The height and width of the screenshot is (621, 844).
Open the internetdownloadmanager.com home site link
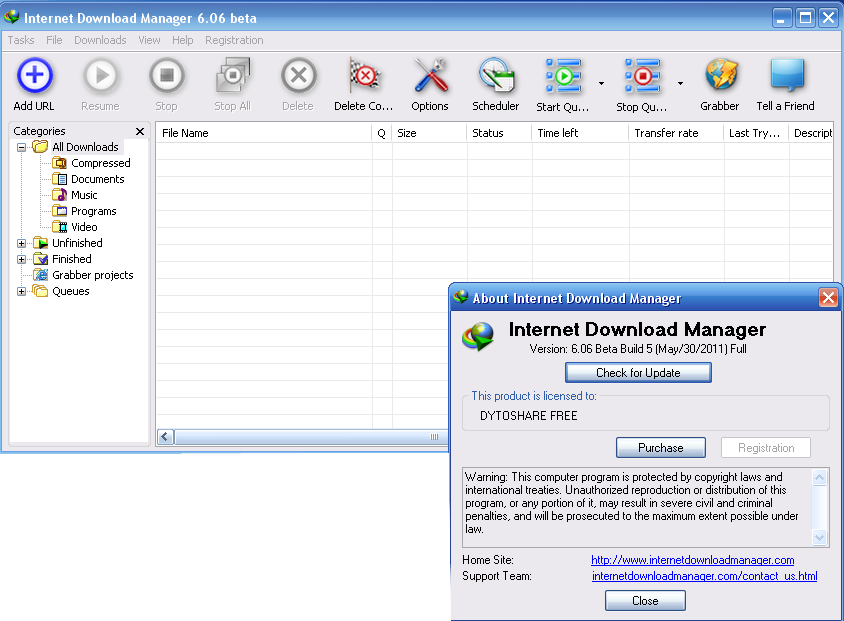coord(692,560)
